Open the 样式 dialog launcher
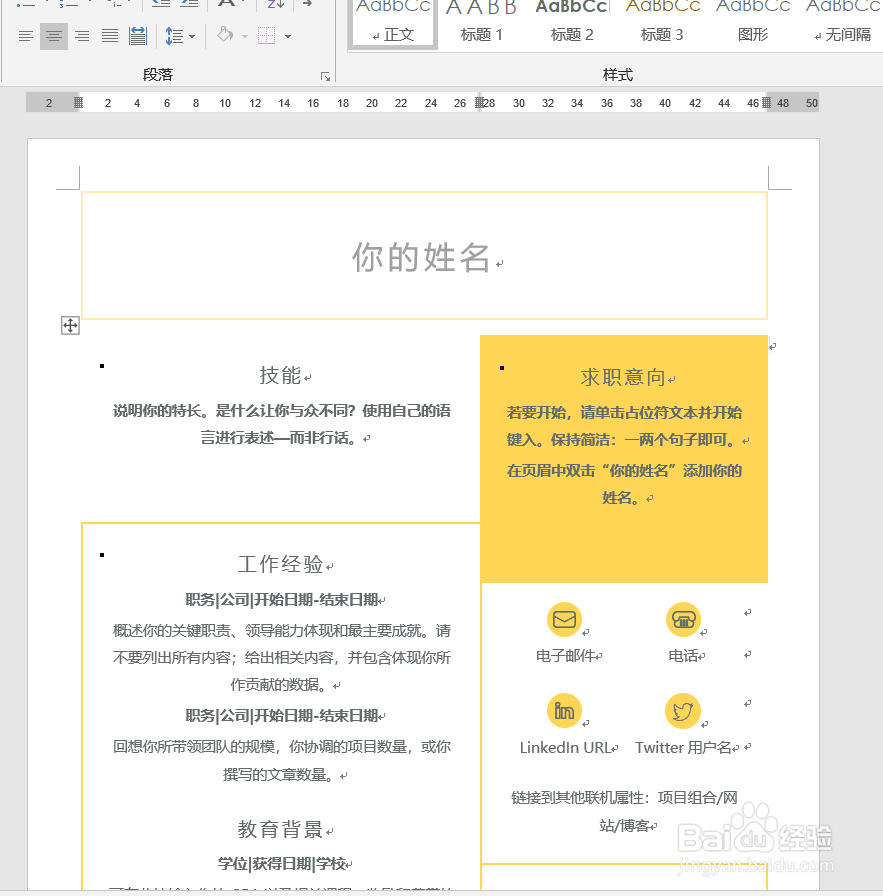The image size is (883, 896). (x=877, y=76)
